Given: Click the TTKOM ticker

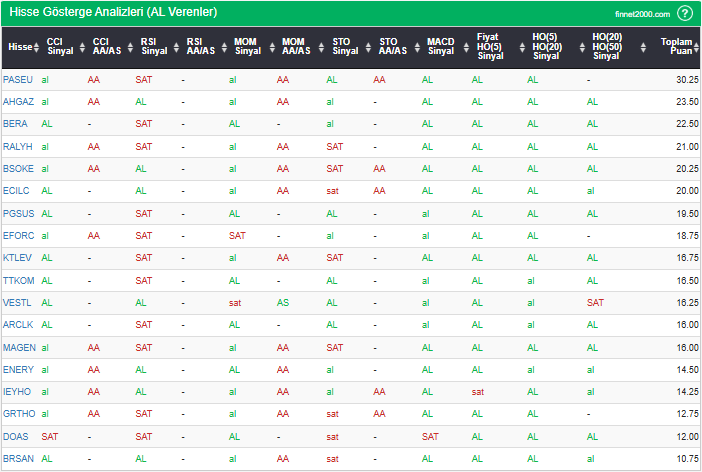Looking at the screenshot, I should pyautogui.click(x=18, y=281).
